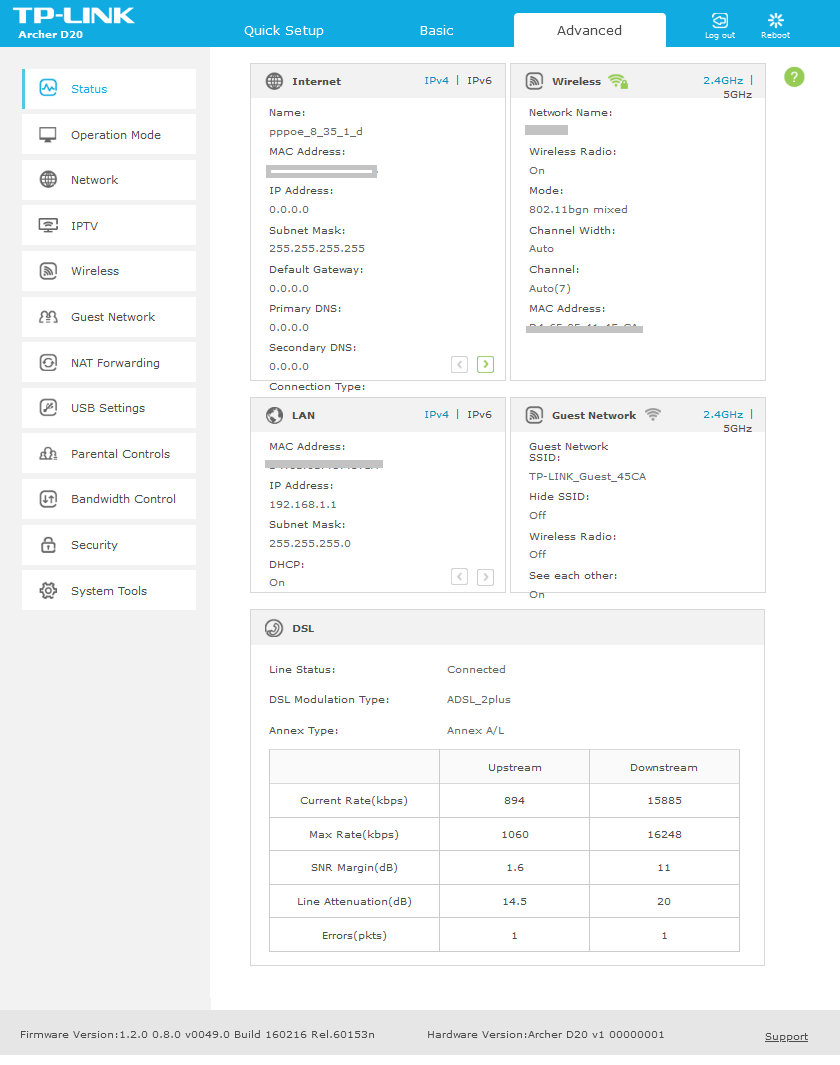Open the Guest Network menu label
840x1065 pixels.
coord(113,317)
